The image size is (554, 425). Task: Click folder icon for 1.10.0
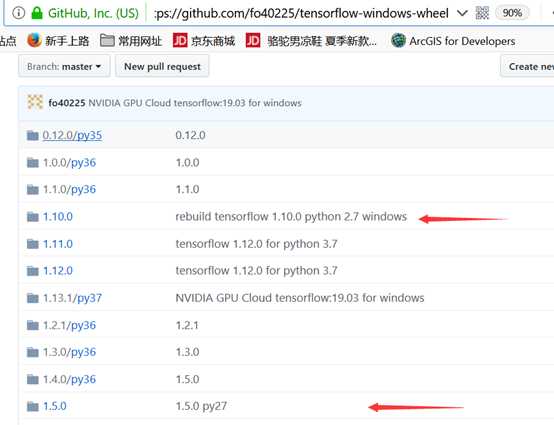click(x=33, y=217)
